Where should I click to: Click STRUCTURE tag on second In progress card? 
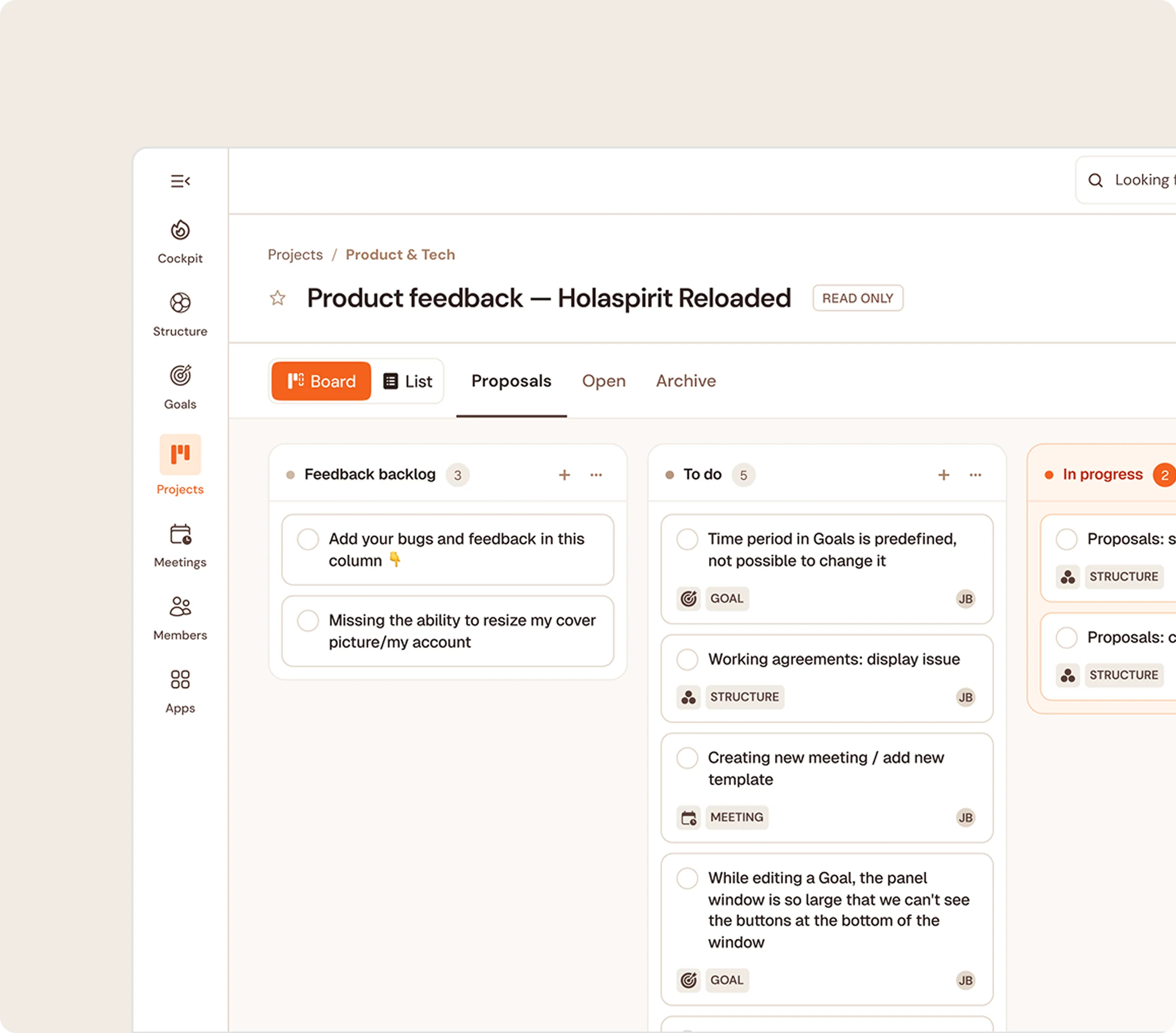[x=1124, y=675]
